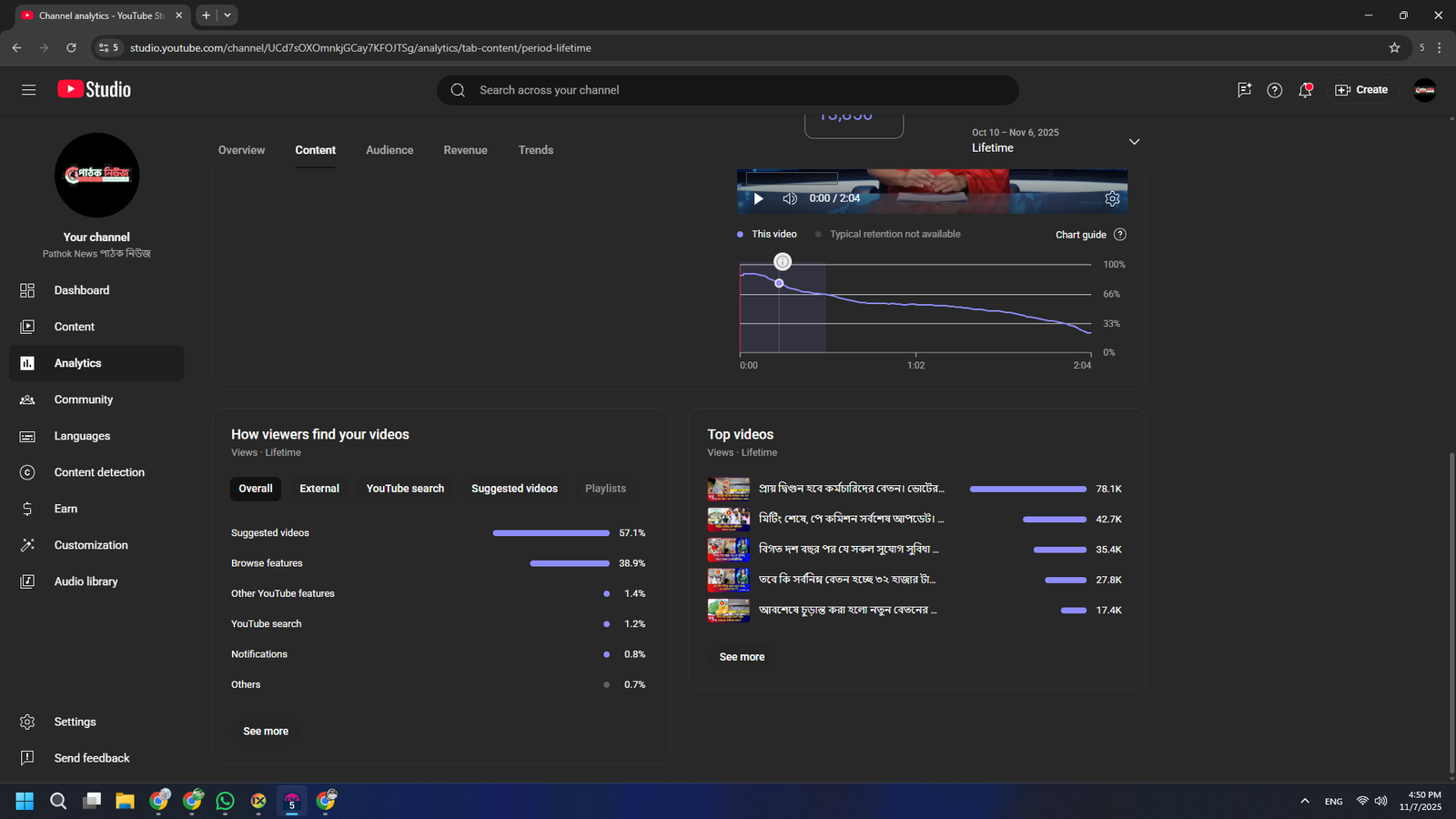Switch to the Audience tab
This screenshot has height=819, width=1456.
pyautogui.click(x=389, y=150)
